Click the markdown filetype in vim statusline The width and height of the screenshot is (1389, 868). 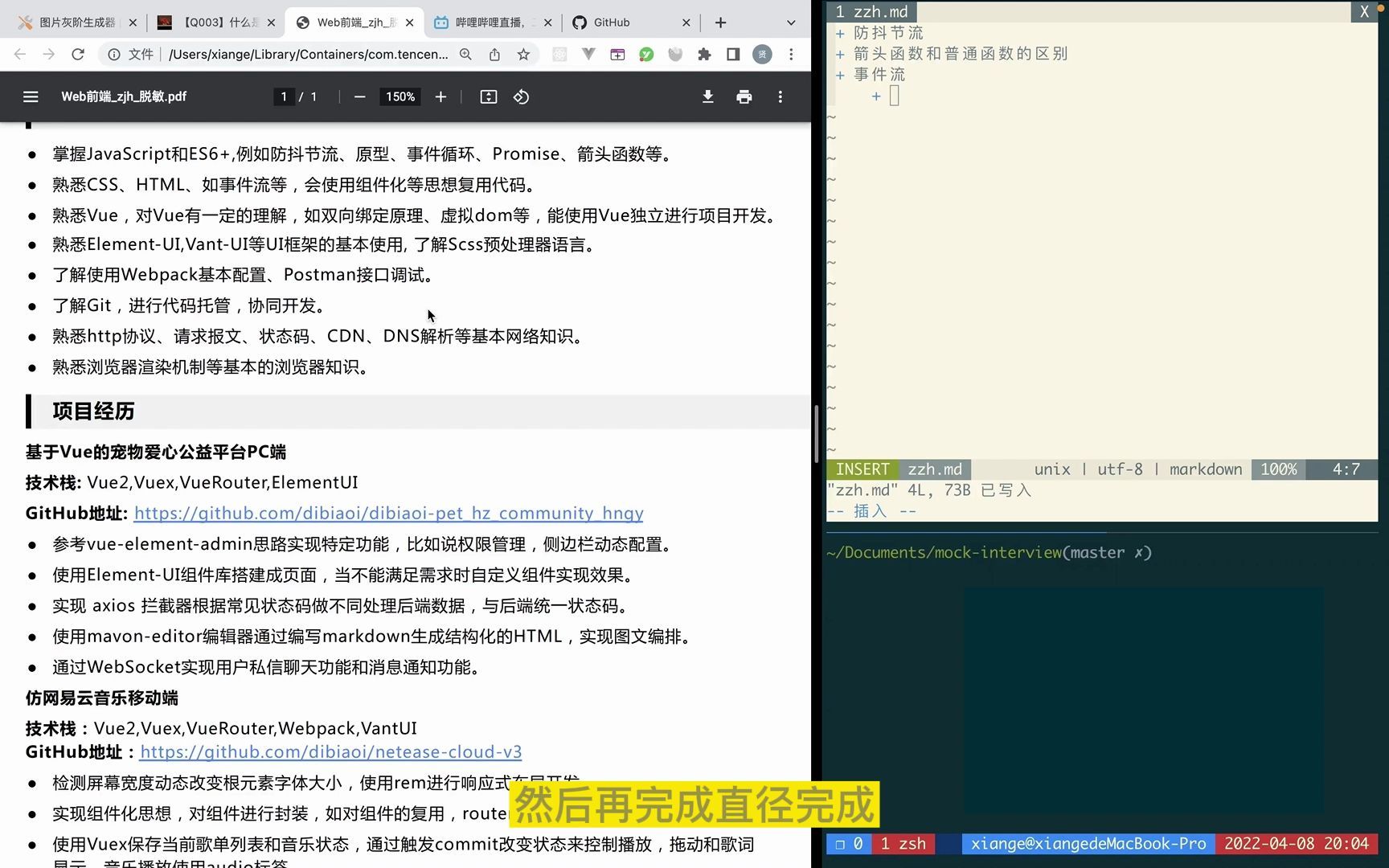[1205, 469]
